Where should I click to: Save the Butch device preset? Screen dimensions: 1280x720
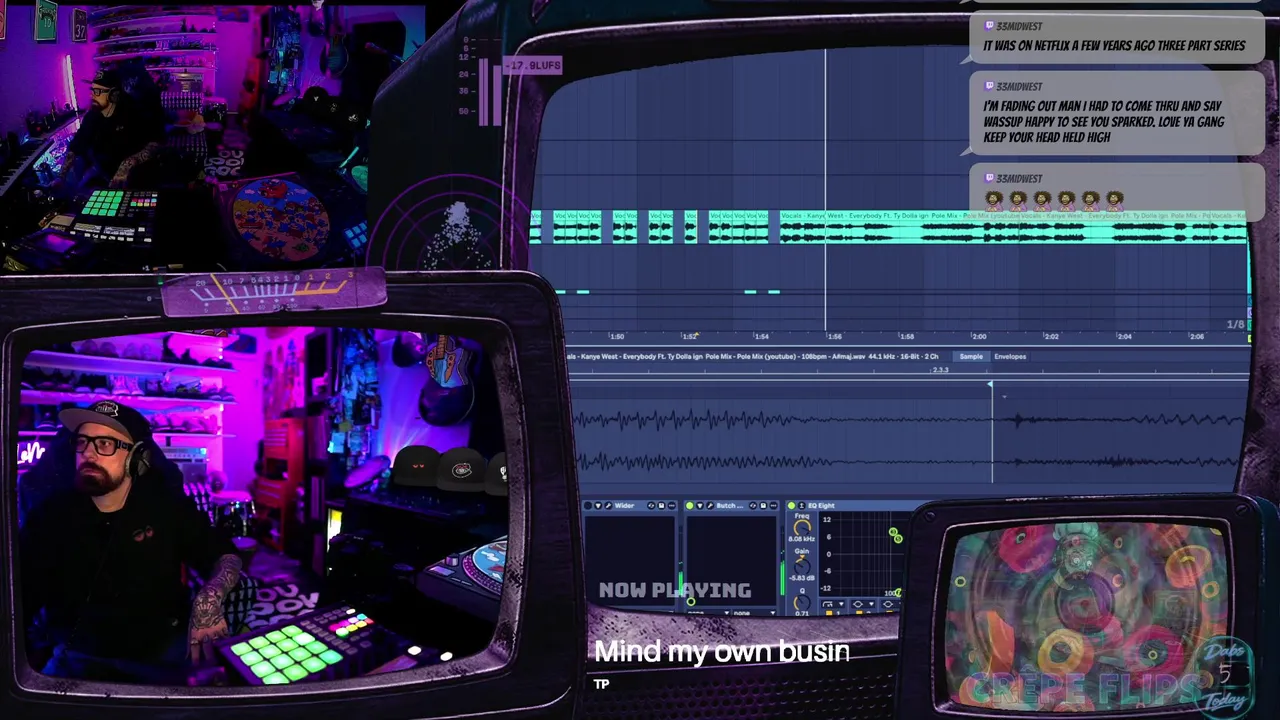[763, 506]
